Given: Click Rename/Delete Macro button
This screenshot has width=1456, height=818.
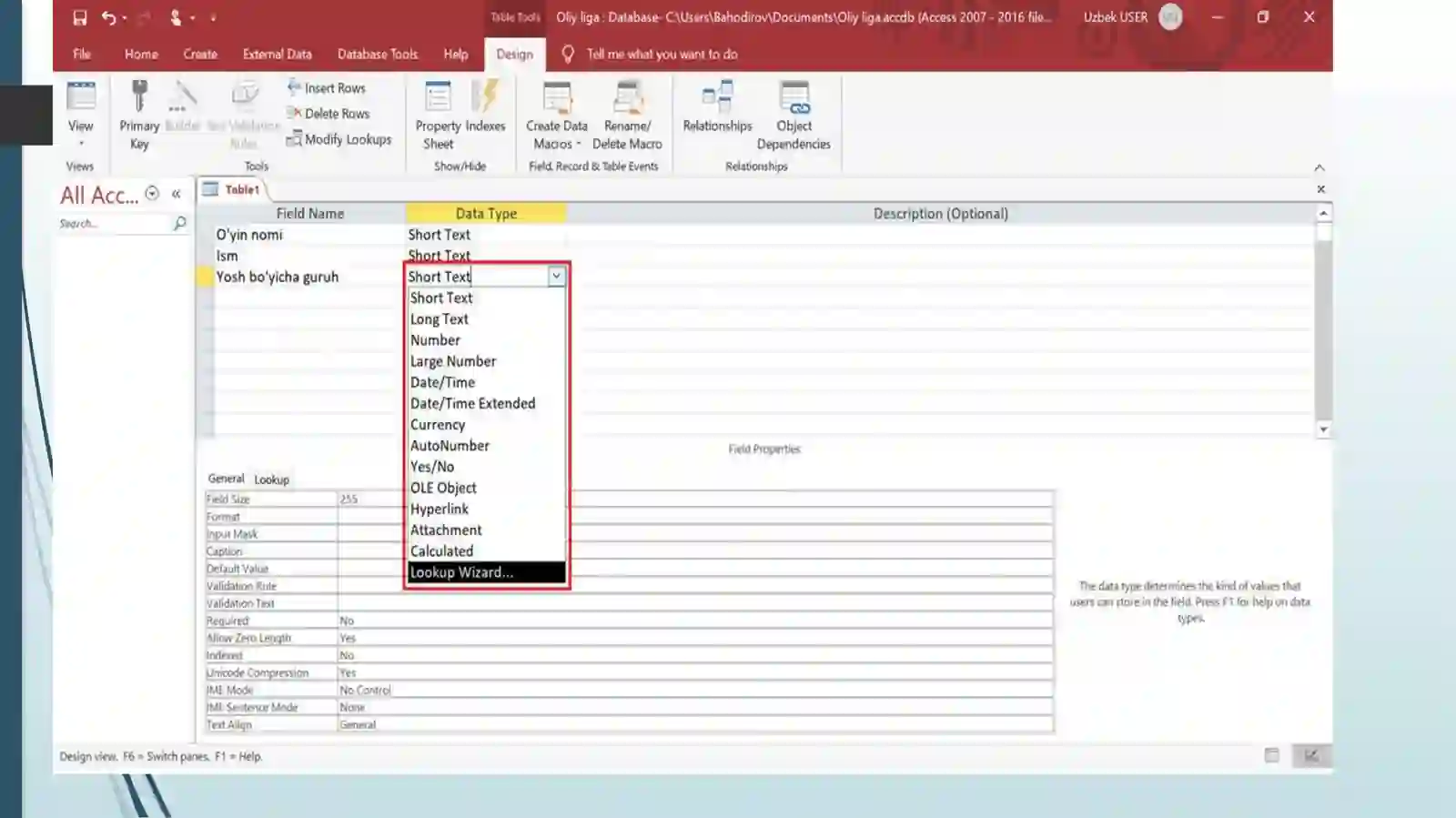Looking at the screenshot, I should pyautogui.click(x=627, y=116).
